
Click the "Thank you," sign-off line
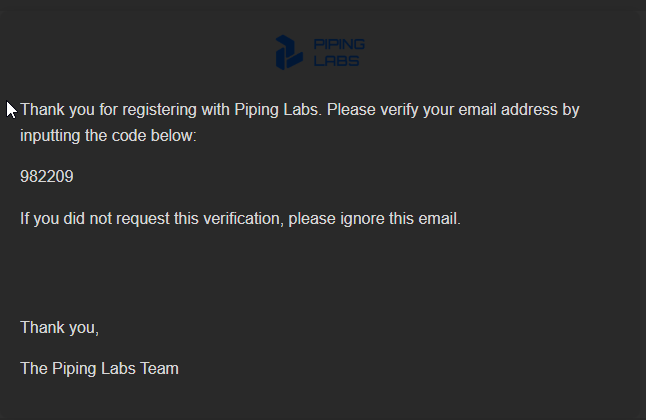(x=60, y=327)
